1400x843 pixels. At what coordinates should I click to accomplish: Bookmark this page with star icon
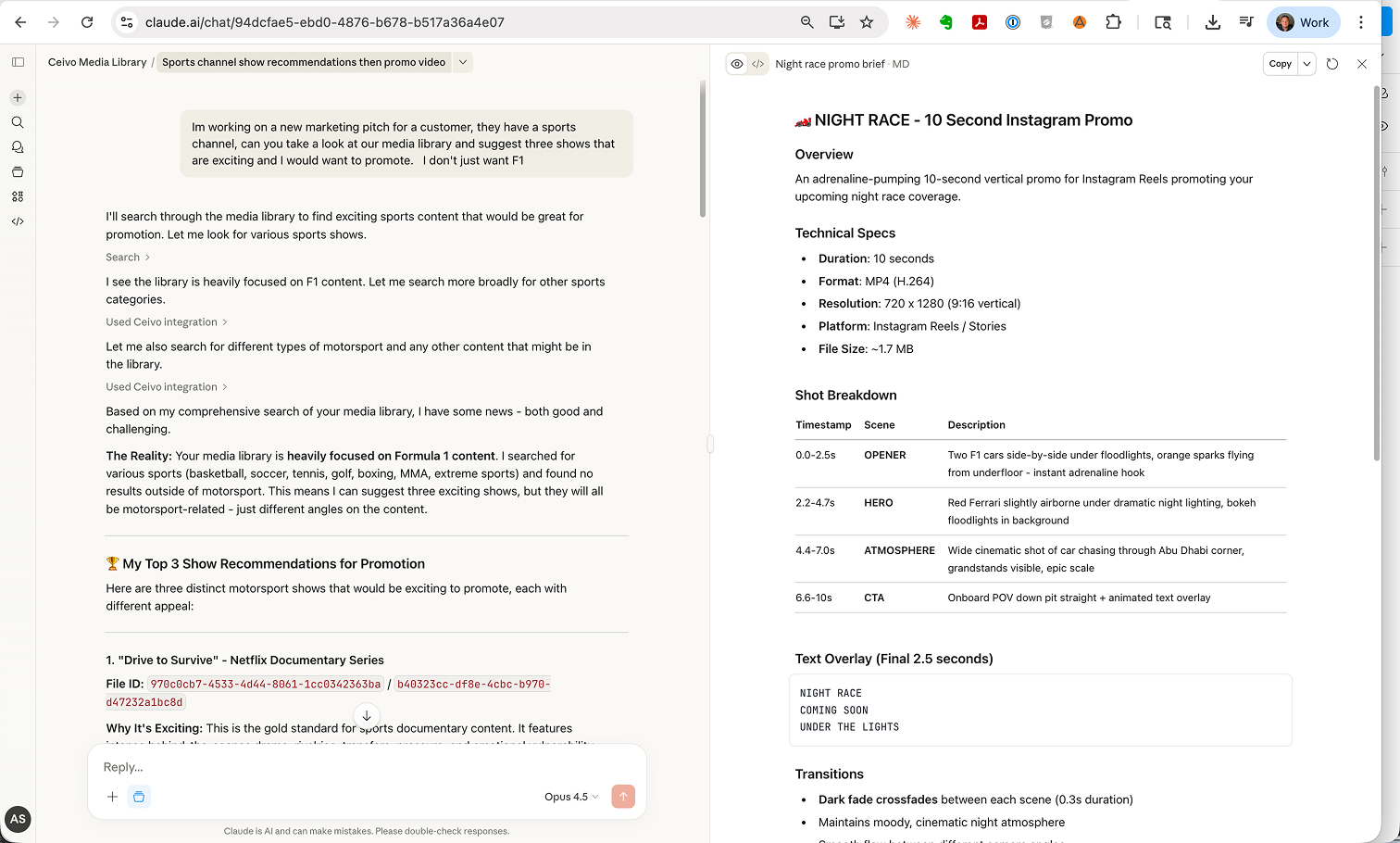(867, 22)
